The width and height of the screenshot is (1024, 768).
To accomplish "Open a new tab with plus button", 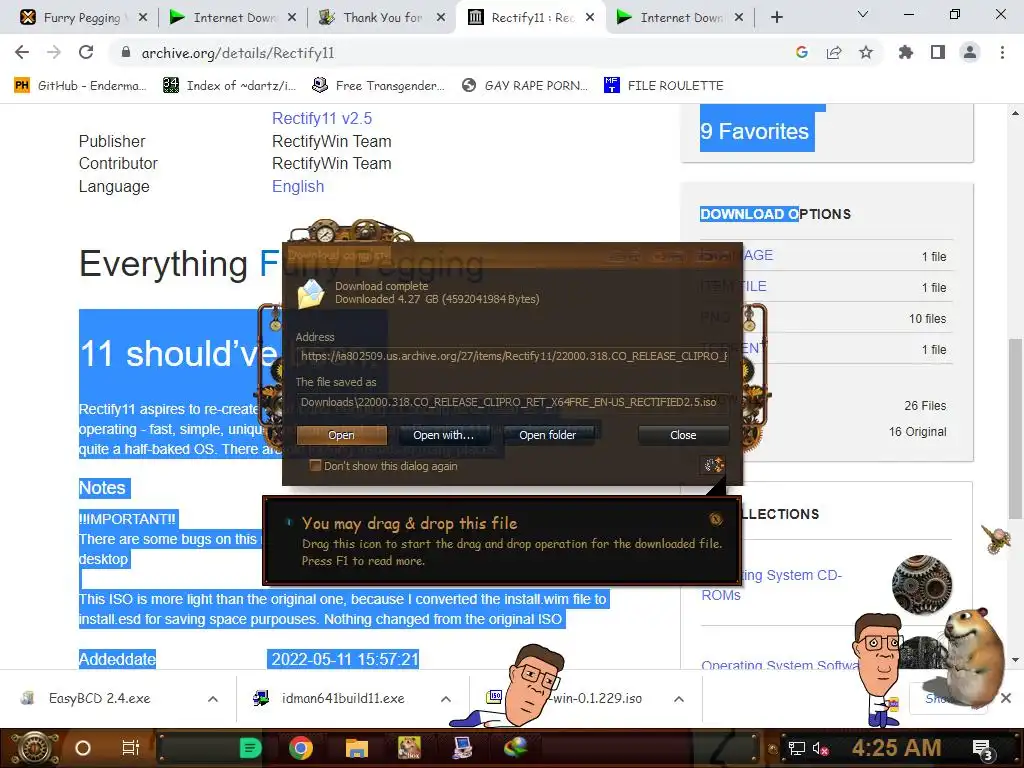I will (776, 18).
